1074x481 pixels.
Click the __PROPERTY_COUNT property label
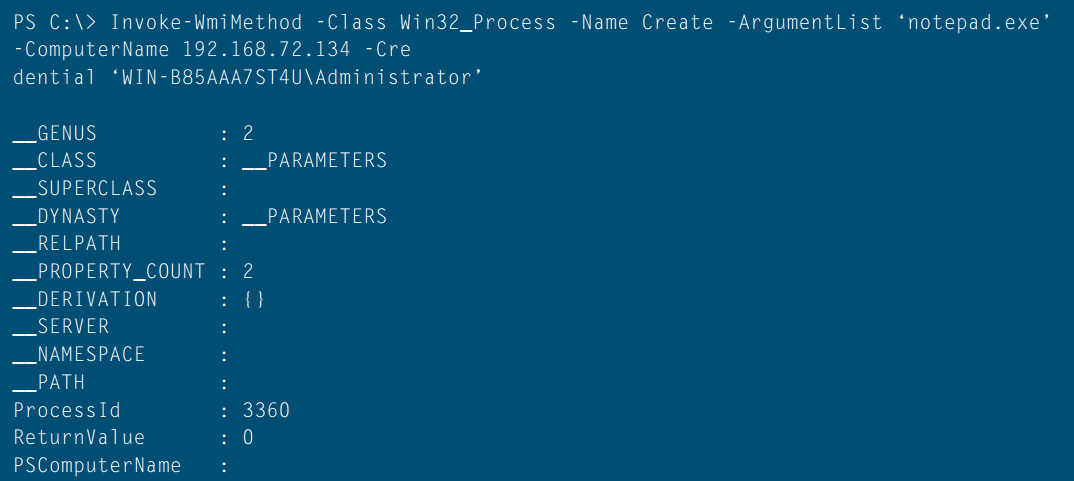point(109,271)
